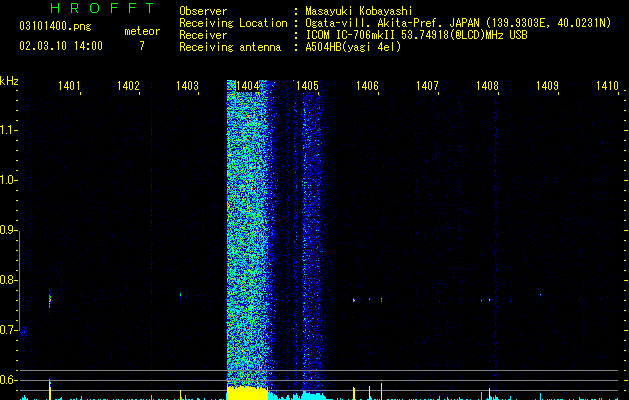Click the 1403 time marker
The width and height of the screenshot is (629, 400).
pos(187,86)
